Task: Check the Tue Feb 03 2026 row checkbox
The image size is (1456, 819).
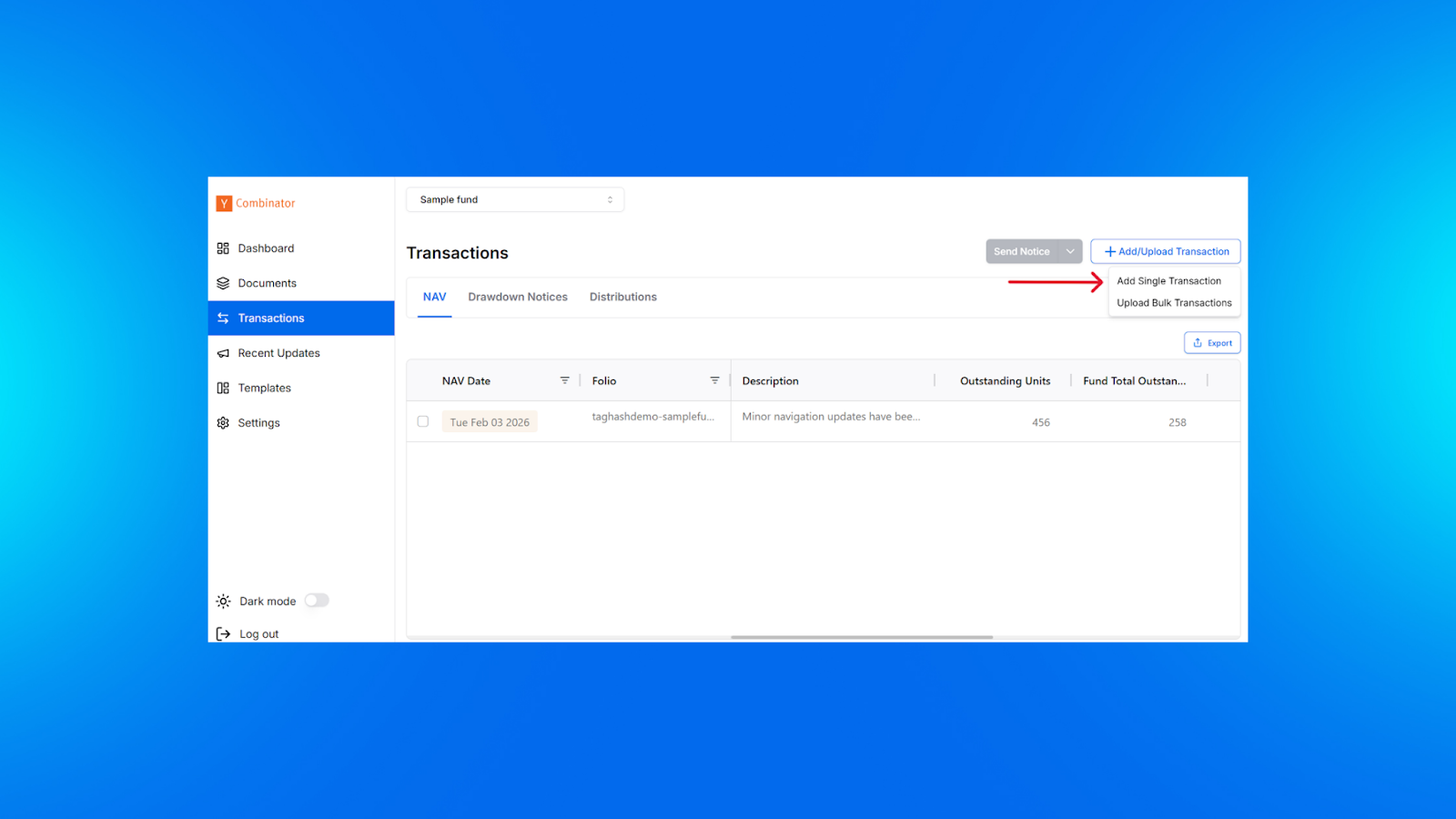Action: coord(423,421)
